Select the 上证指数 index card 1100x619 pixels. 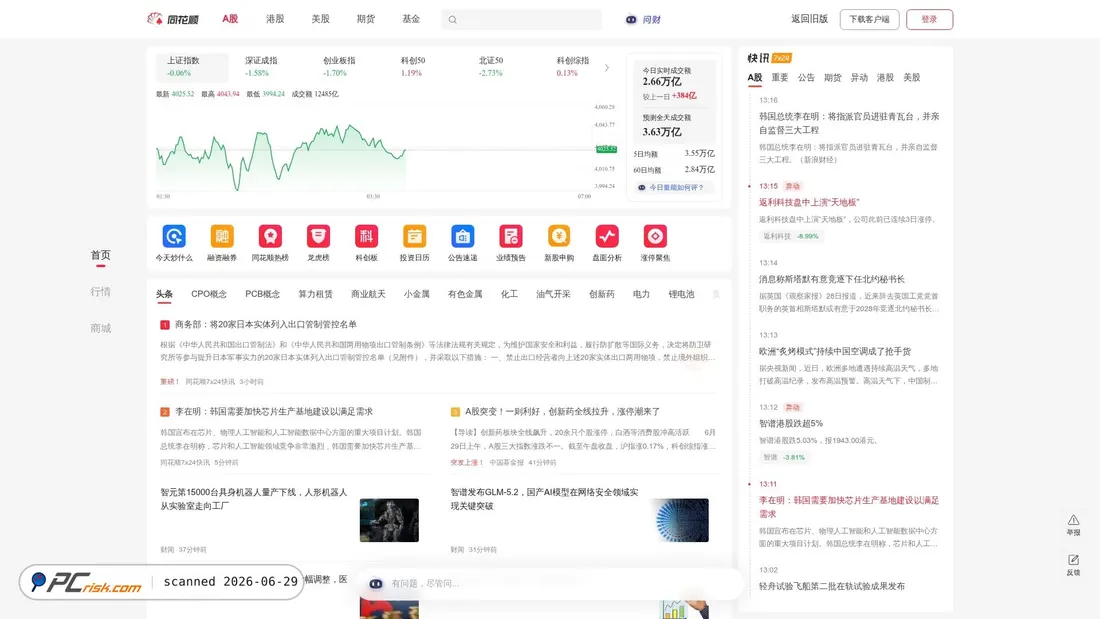pos(192,67)
